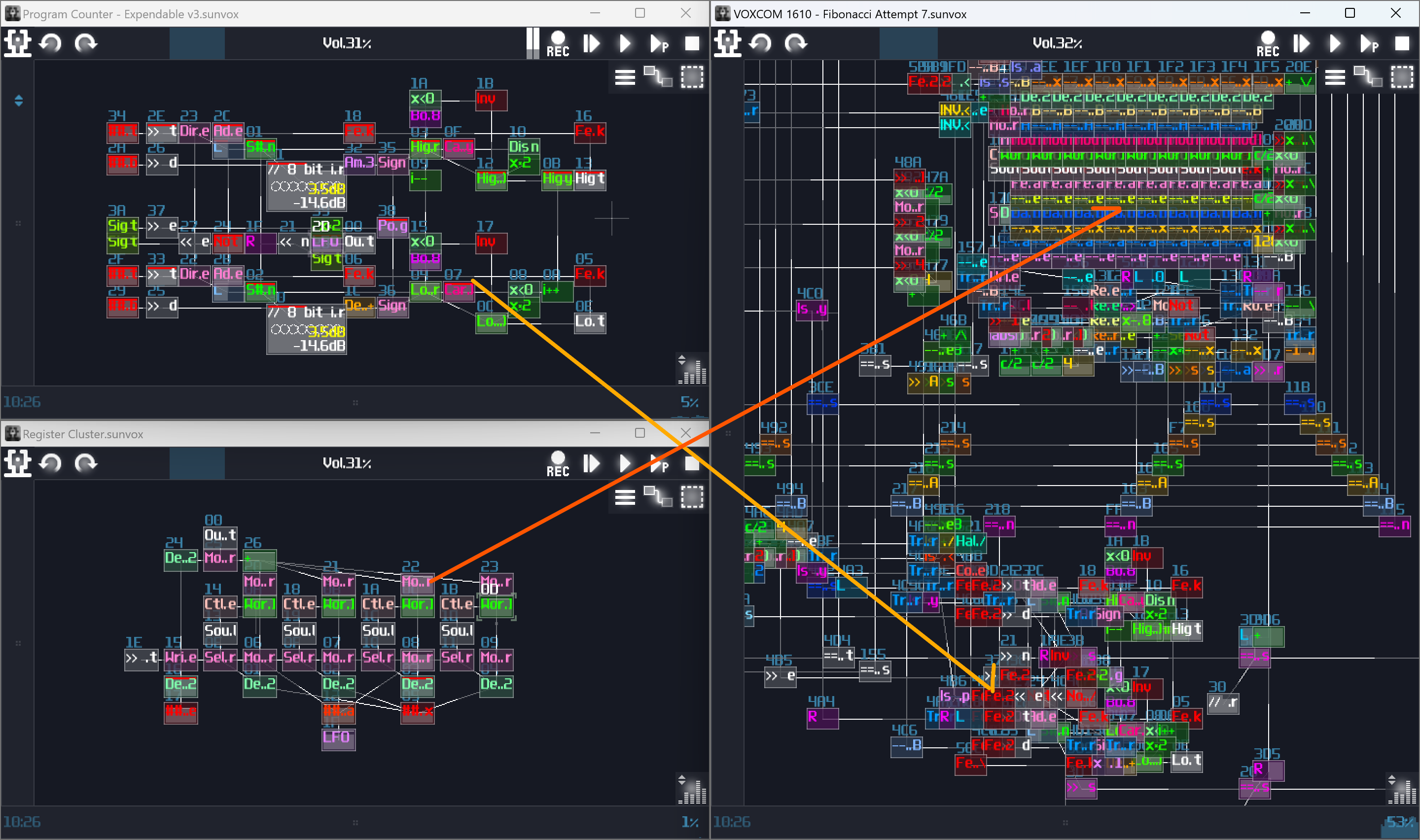Open level meter icon in Program Counter window
The image size is (1420, 840).
[x=692, y=369]
